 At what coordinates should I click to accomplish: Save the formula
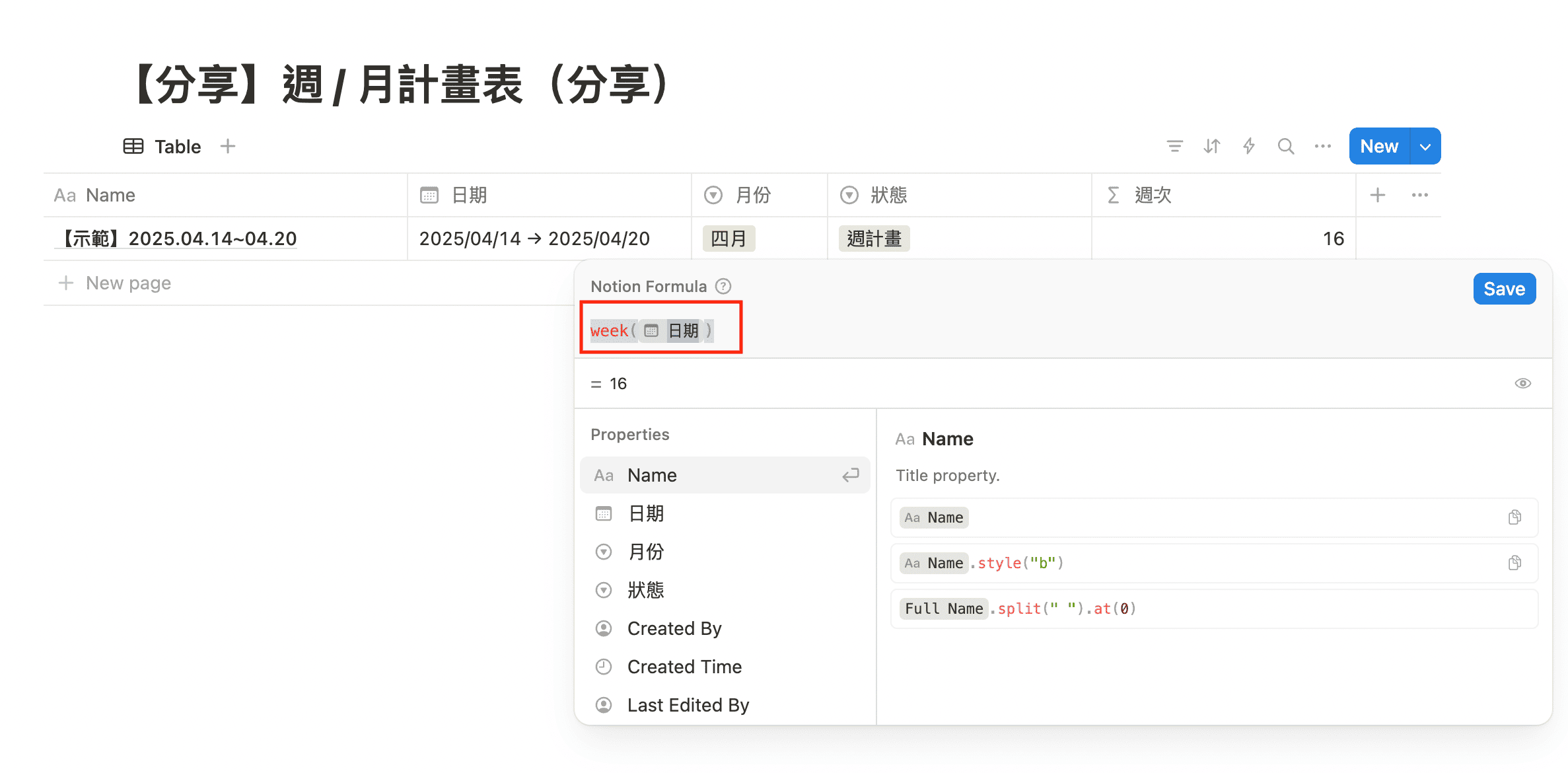(x=1504, y=289)
